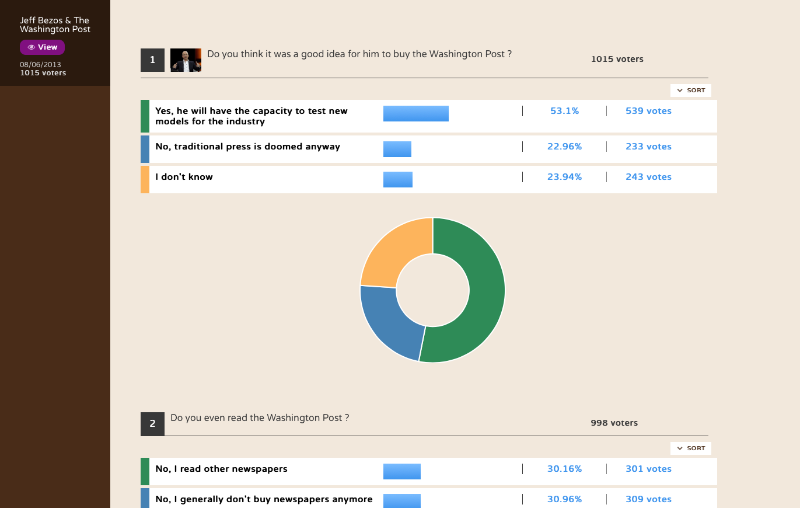800x508 pixels.
Task: Click the green swatch beside 'Yes, he will have'
Action: click(x=145, y=116)
